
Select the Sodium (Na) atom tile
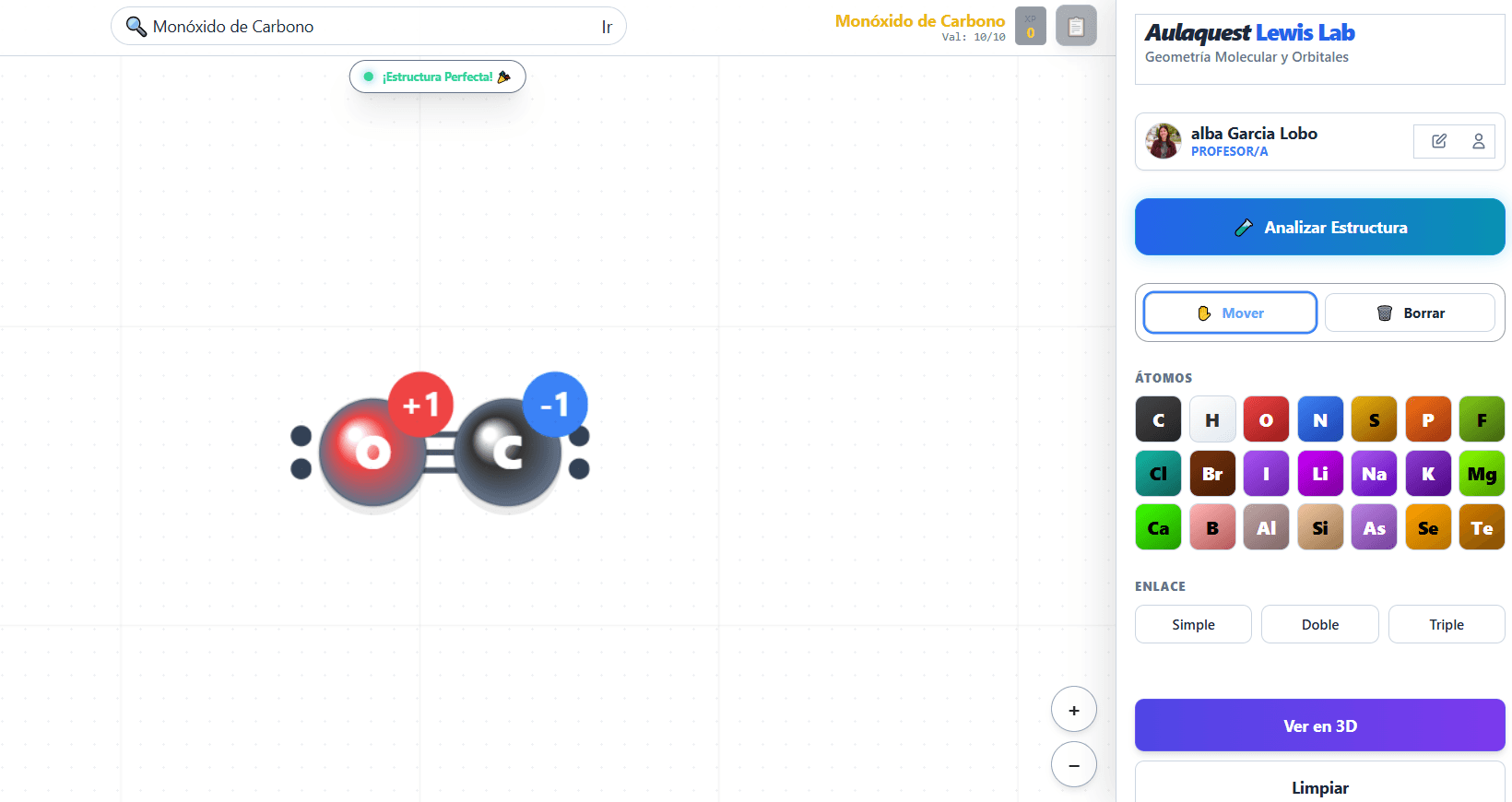click(1375, 474)
